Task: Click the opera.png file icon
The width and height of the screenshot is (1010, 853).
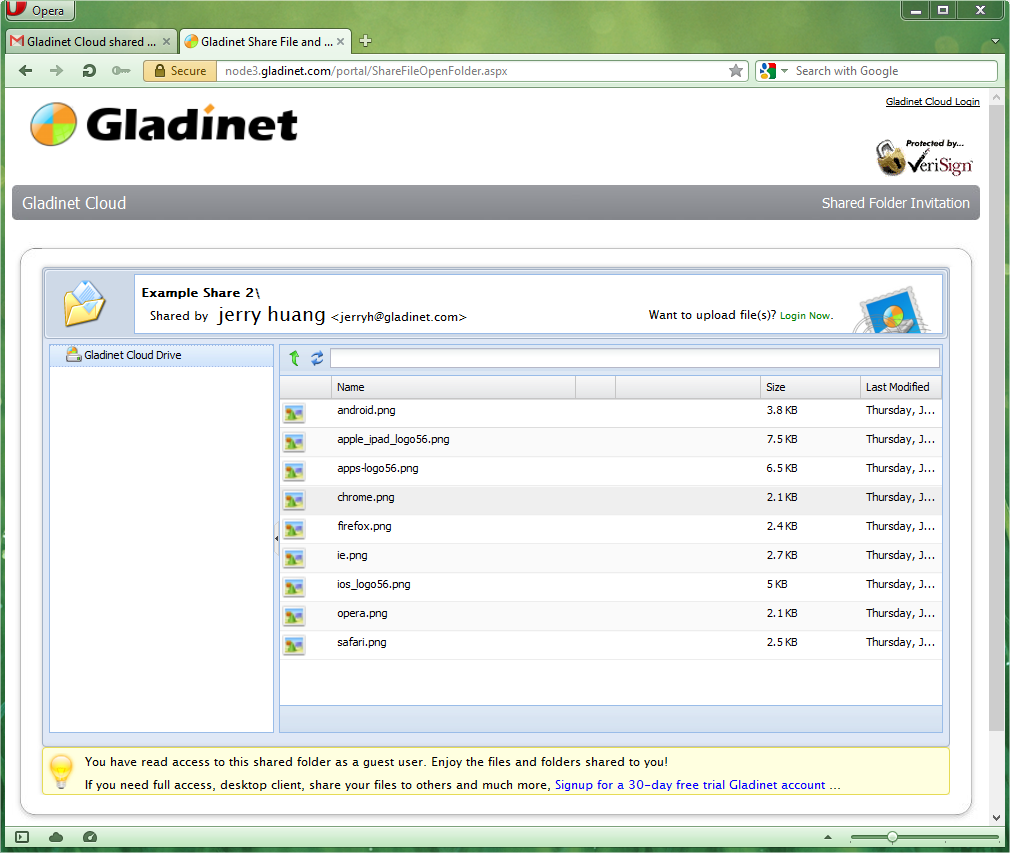Action: click(x=294, y=616)
